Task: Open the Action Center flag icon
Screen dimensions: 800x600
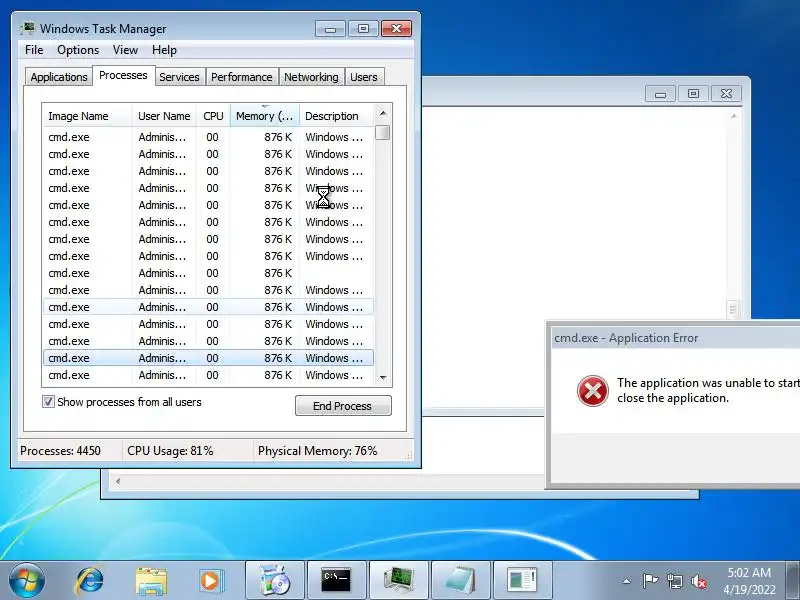Action: [x=650, y=581]
